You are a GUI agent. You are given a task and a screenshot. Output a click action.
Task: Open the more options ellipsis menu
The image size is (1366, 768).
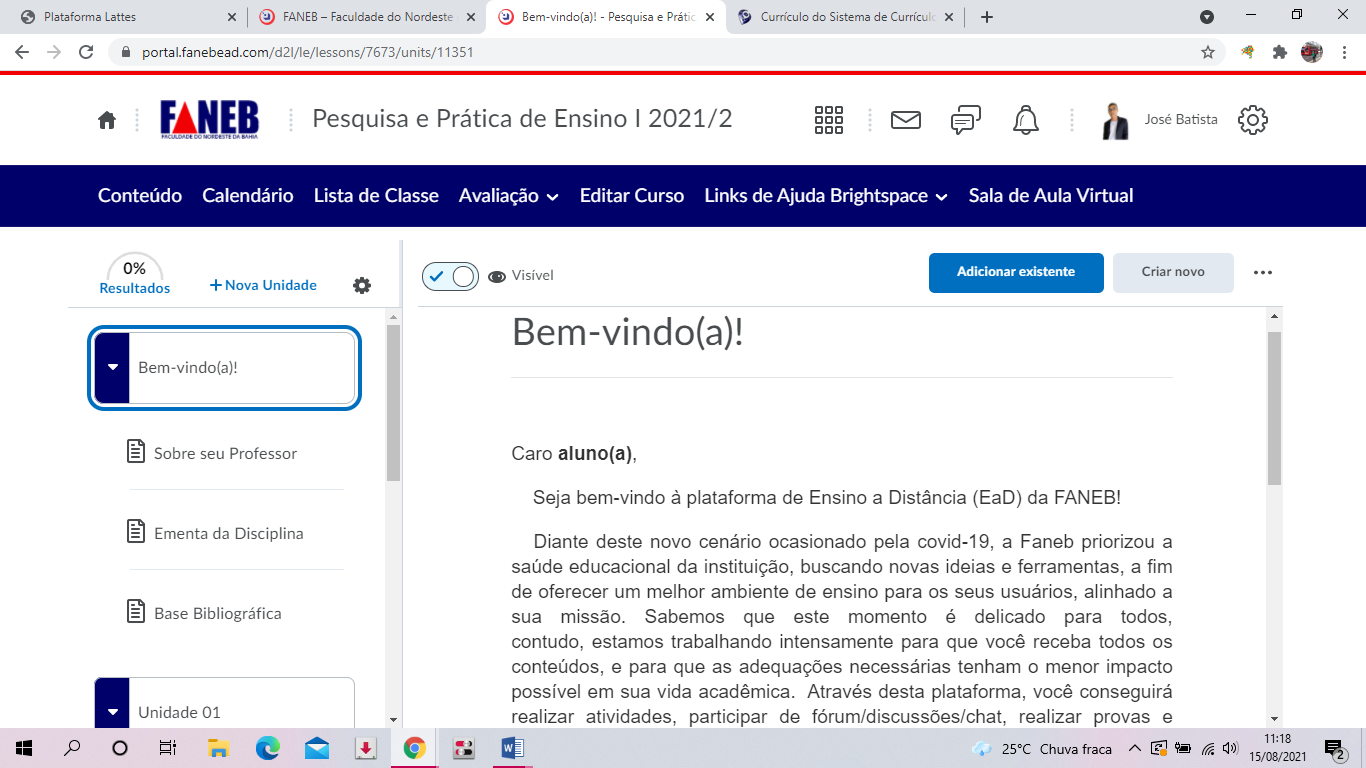coord(1263,272)
